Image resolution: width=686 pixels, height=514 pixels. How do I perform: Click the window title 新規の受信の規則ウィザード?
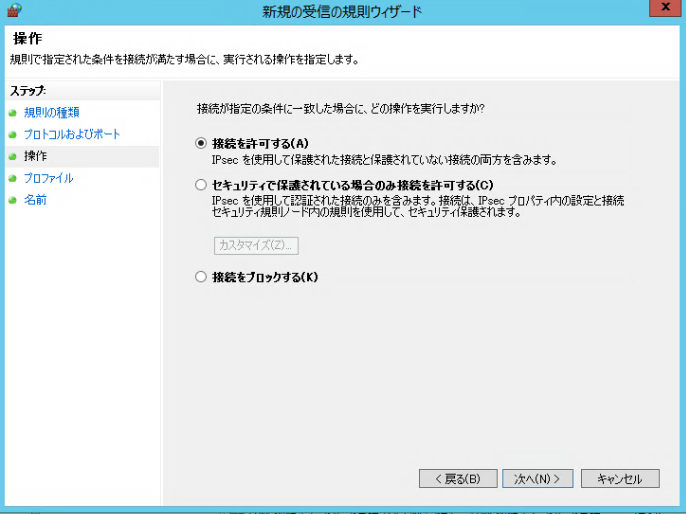click(x=342, y=11)
